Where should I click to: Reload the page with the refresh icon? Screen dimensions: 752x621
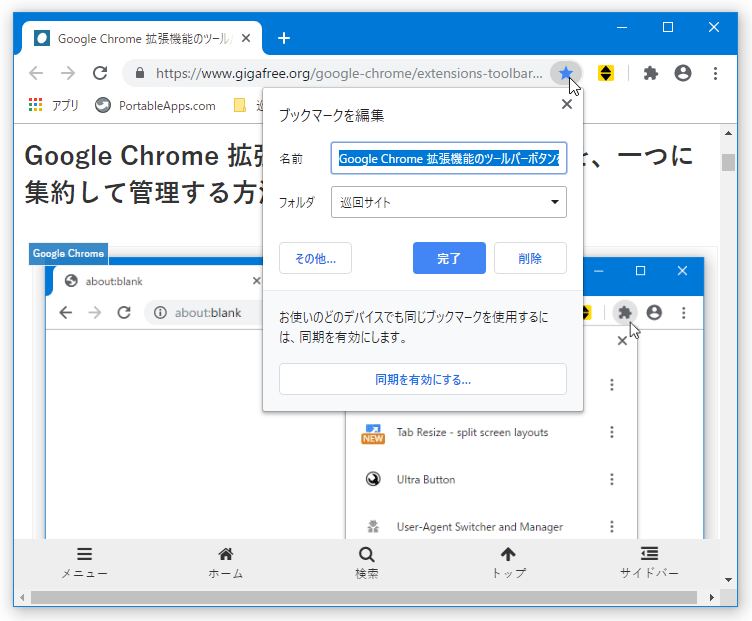point(100,73)
